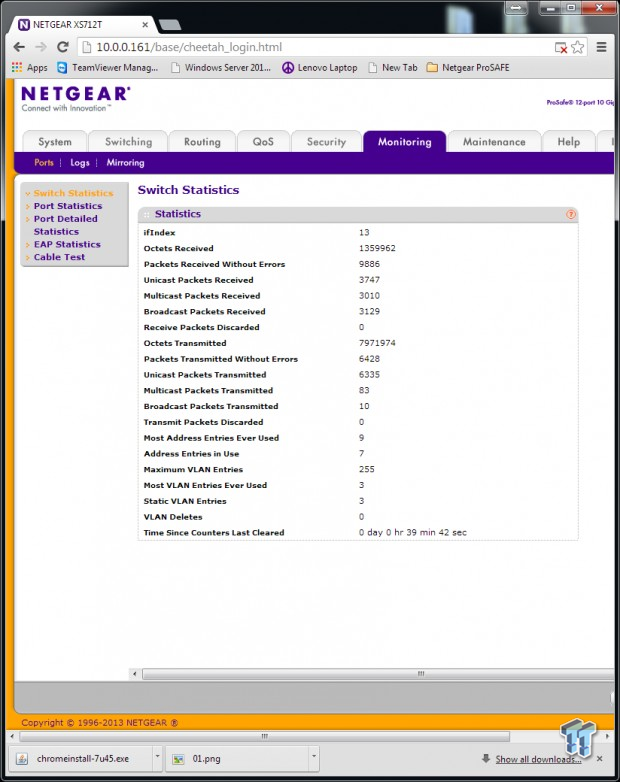Click the Unicast Packets Transmitted value 6335
This screenshot has width=620, height=782.
pyautogui.click(x=369, y=375)
